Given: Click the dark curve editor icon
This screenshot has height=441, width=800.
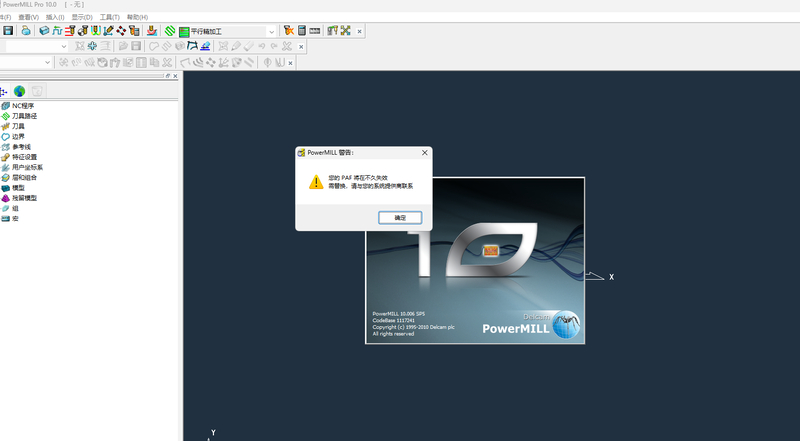Looking at the screenshot, I should [192, 46].
